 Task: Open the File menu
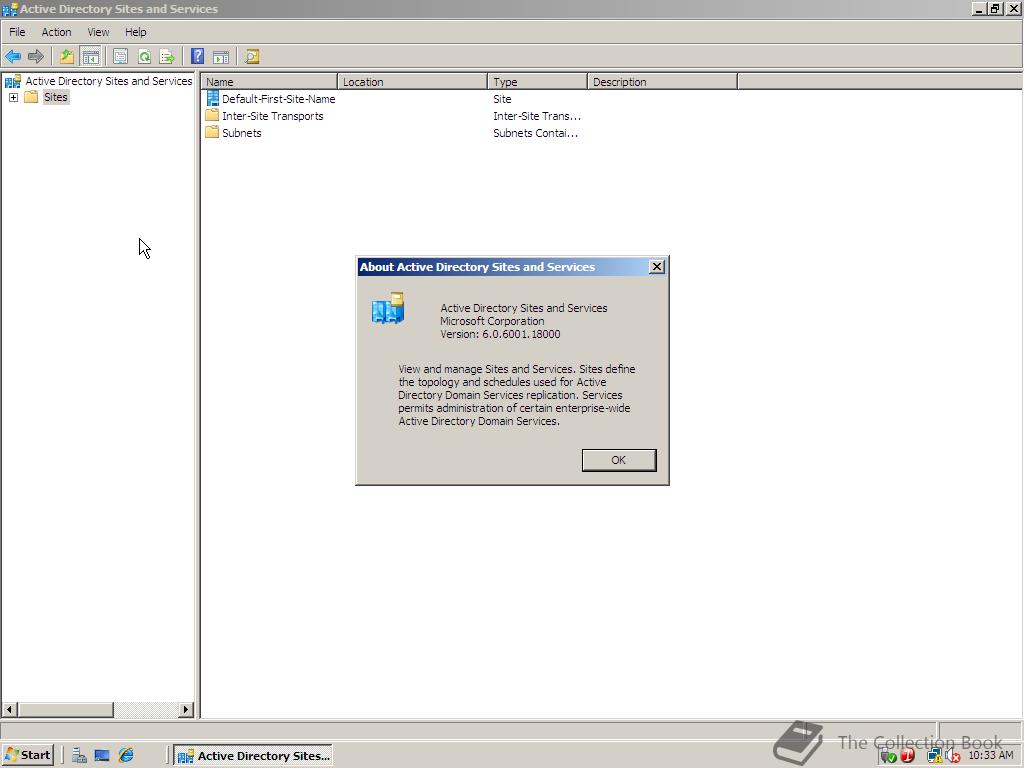click(x=17, y=32)
